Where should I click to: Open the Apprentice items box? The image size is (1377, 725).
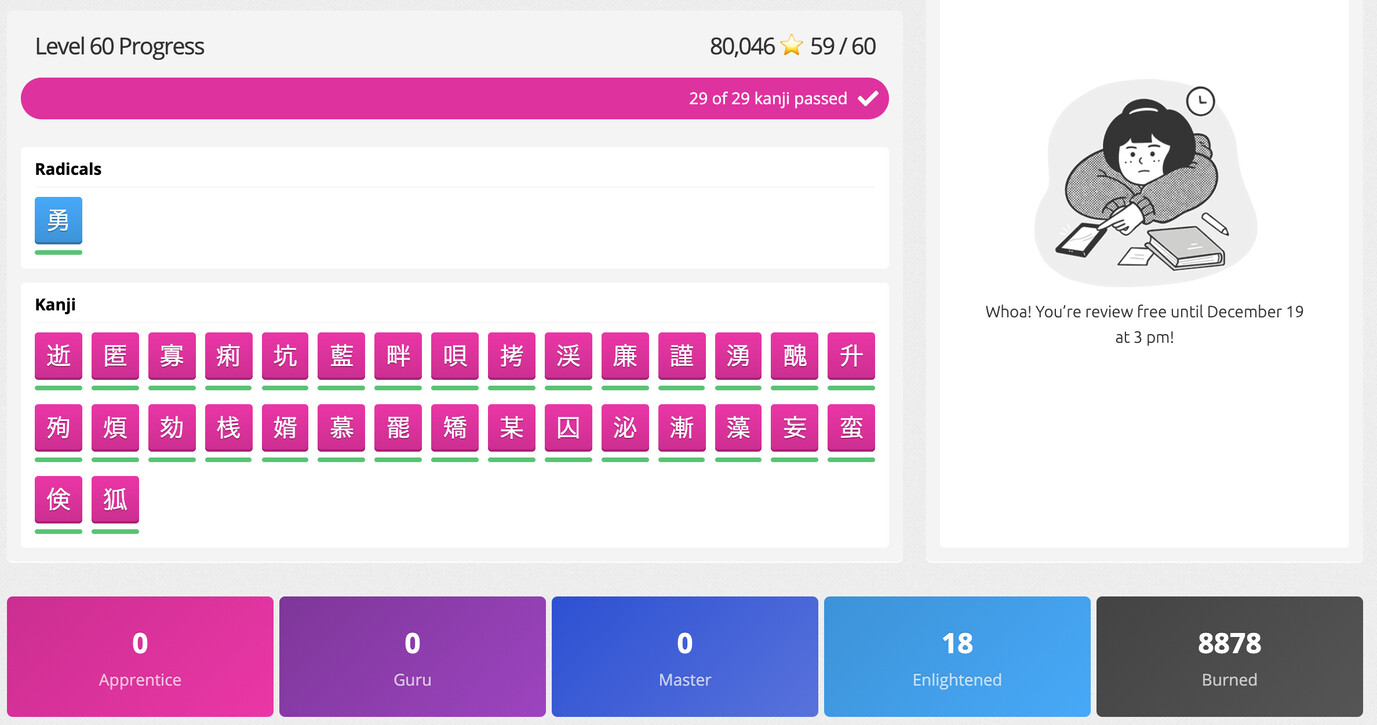(140, 657)
